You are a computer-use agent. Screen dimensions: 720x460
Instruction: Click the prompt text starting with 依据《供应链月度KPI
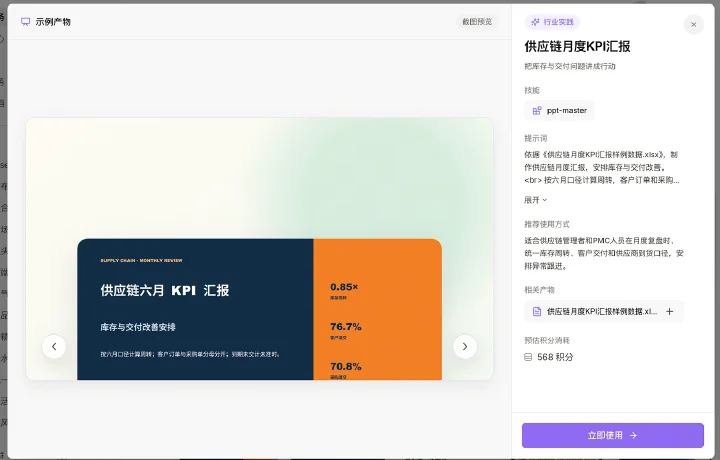(602, 167)
